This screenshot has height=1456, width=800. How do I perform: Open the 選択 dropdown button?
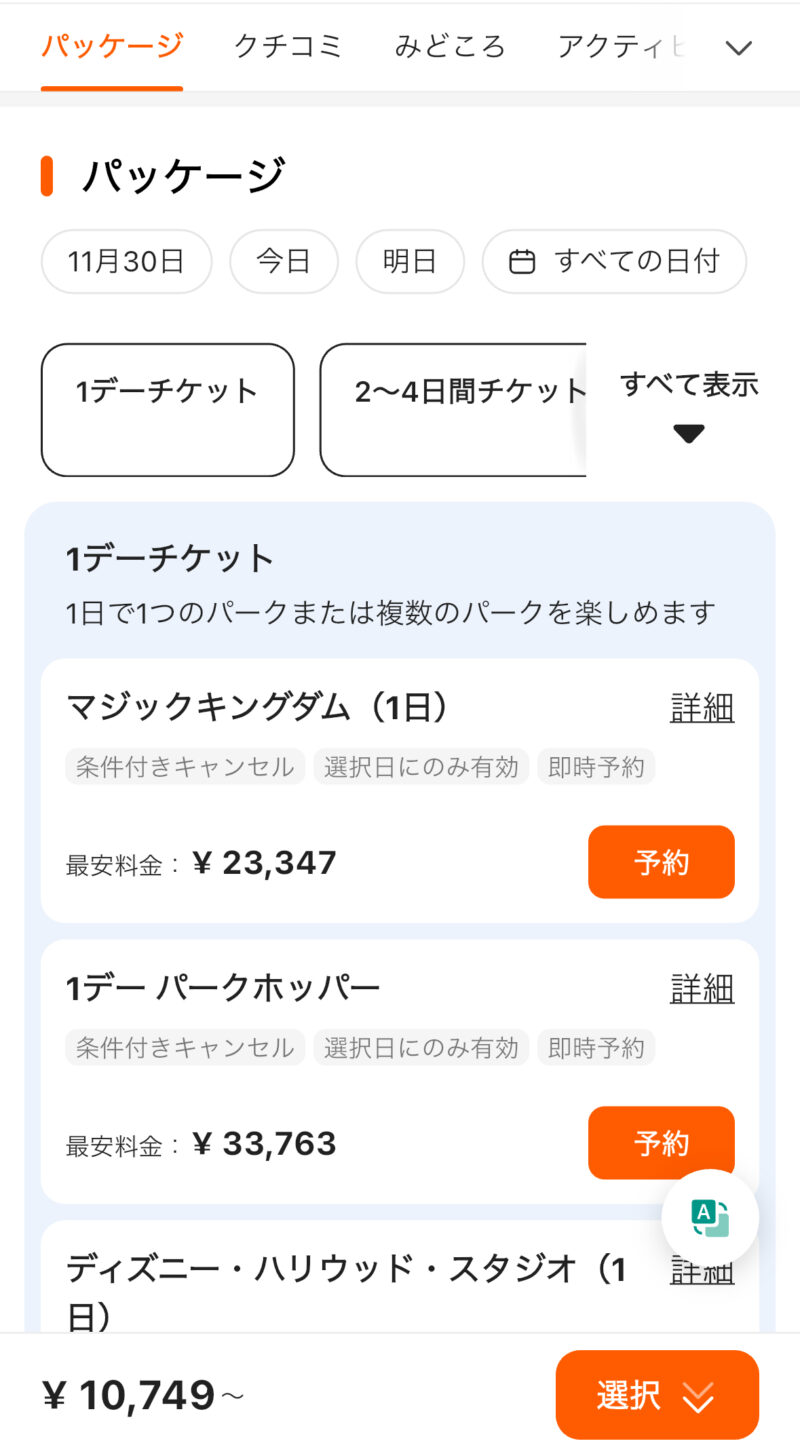coord(657,1395)
